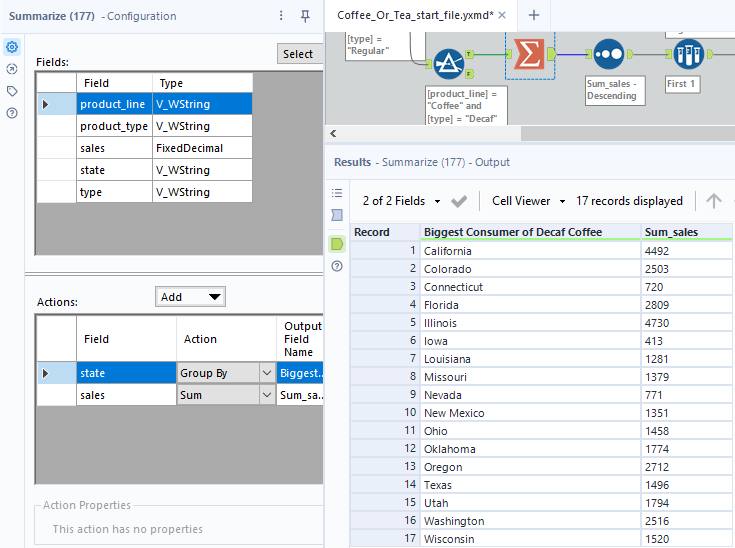Select the California cell

coord(530,251)
